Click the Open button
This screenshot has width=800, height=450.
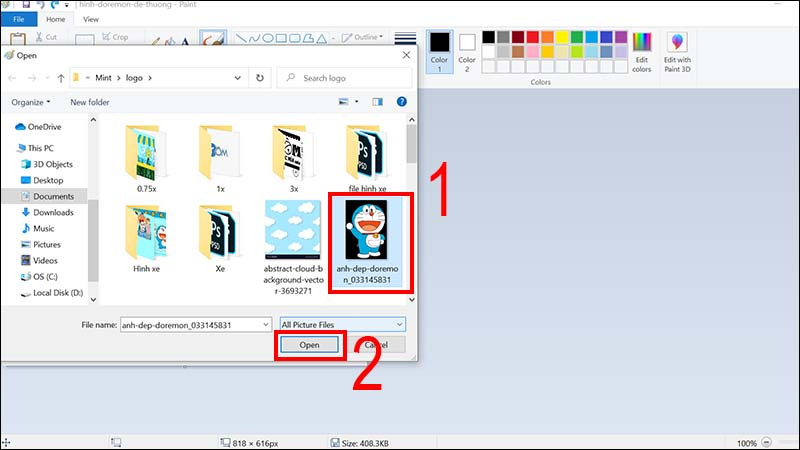309,345
